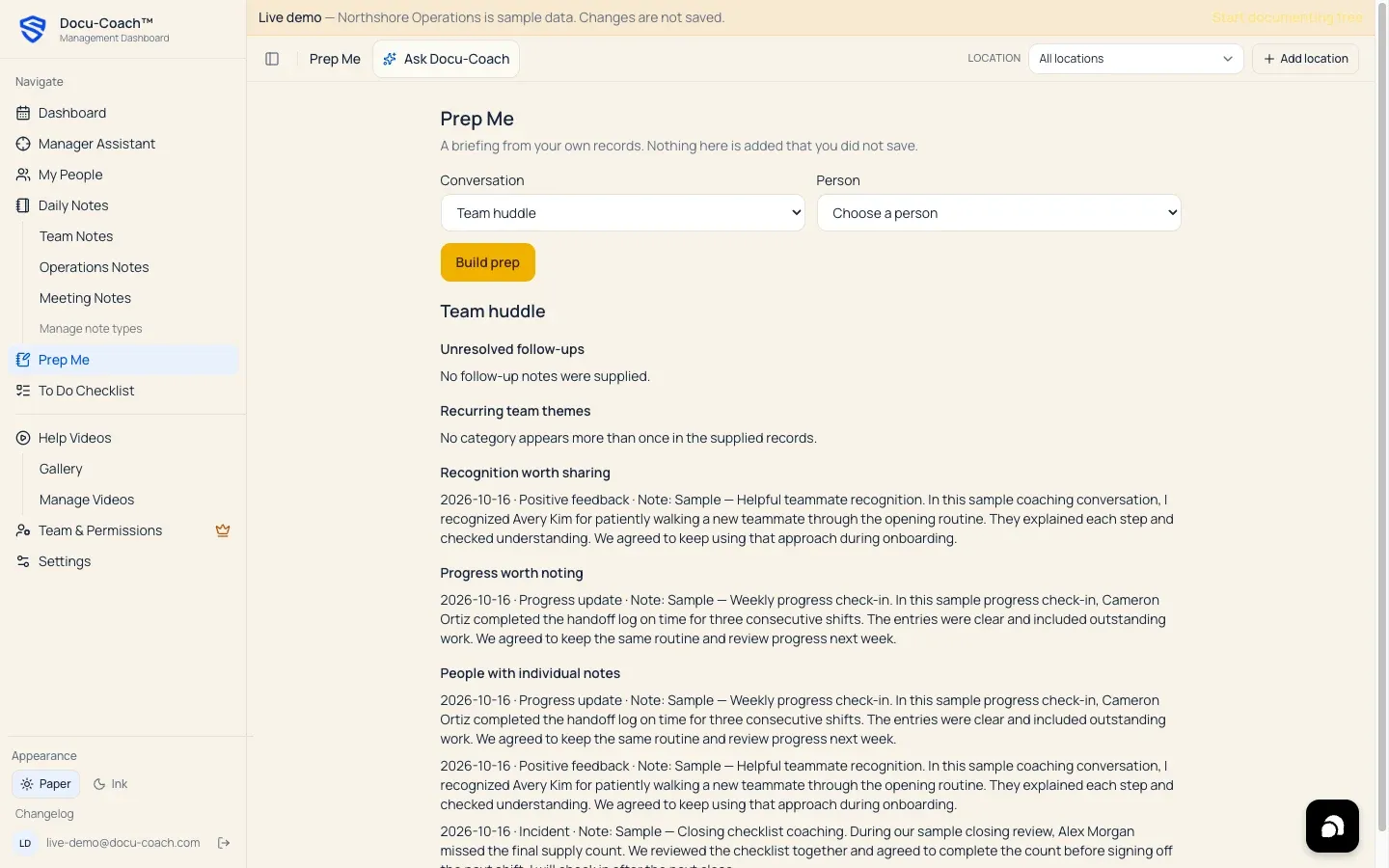The width and height of the screenshot is (1389, 868).
Task: Select the Prep Me tab
Action: click(x=335, y=59)
